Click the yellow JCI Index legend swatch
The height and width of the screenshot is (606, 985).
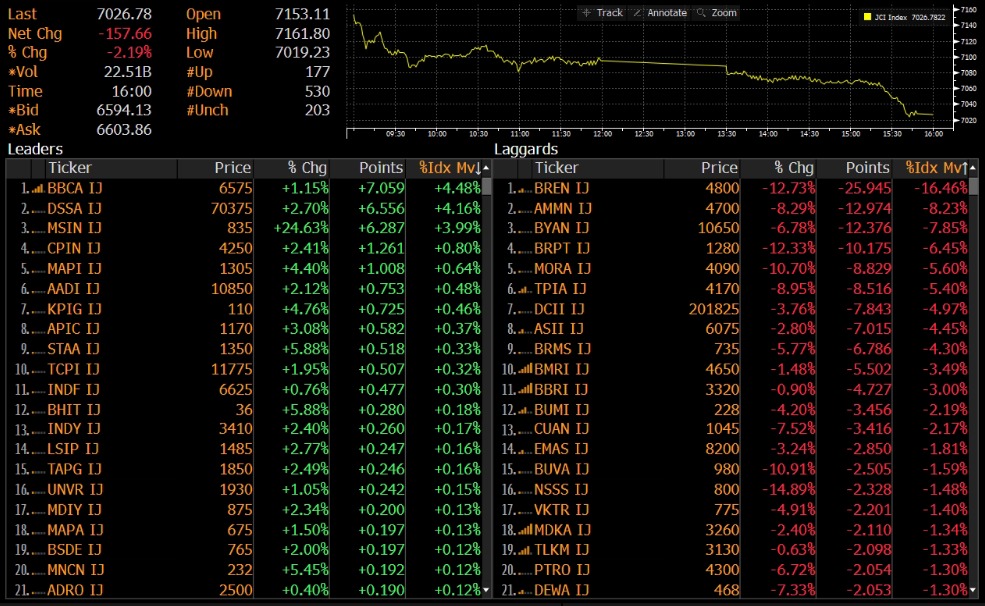(867, 16)
